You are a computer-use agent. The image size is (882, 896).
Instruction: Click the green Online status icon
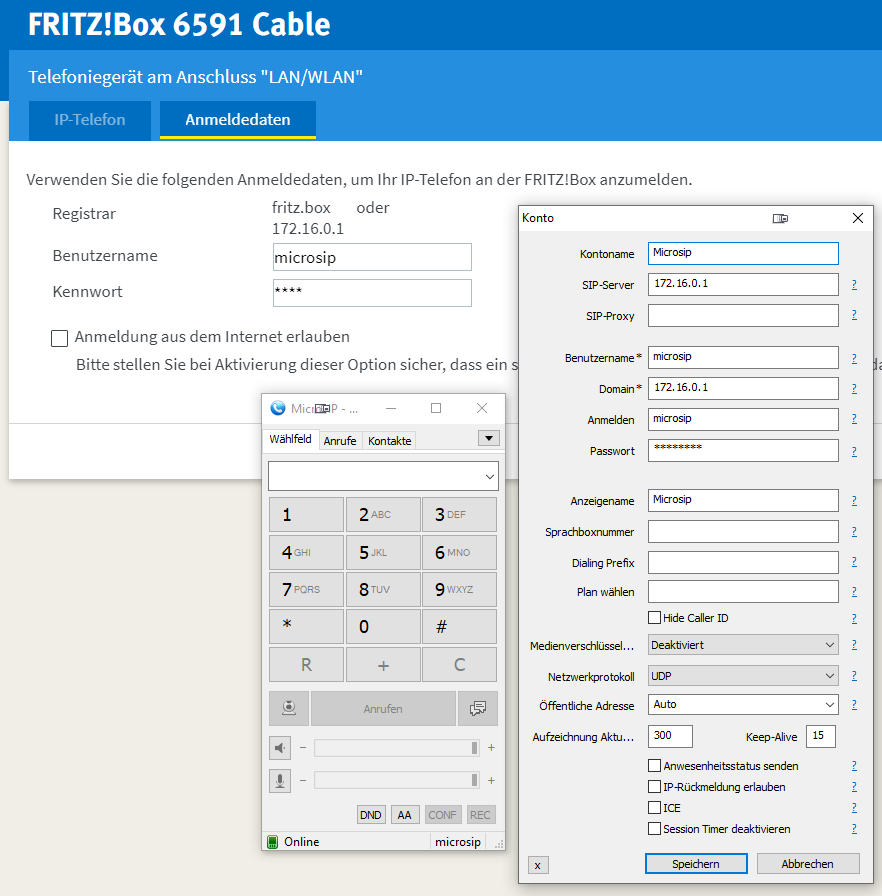[272, 842]
